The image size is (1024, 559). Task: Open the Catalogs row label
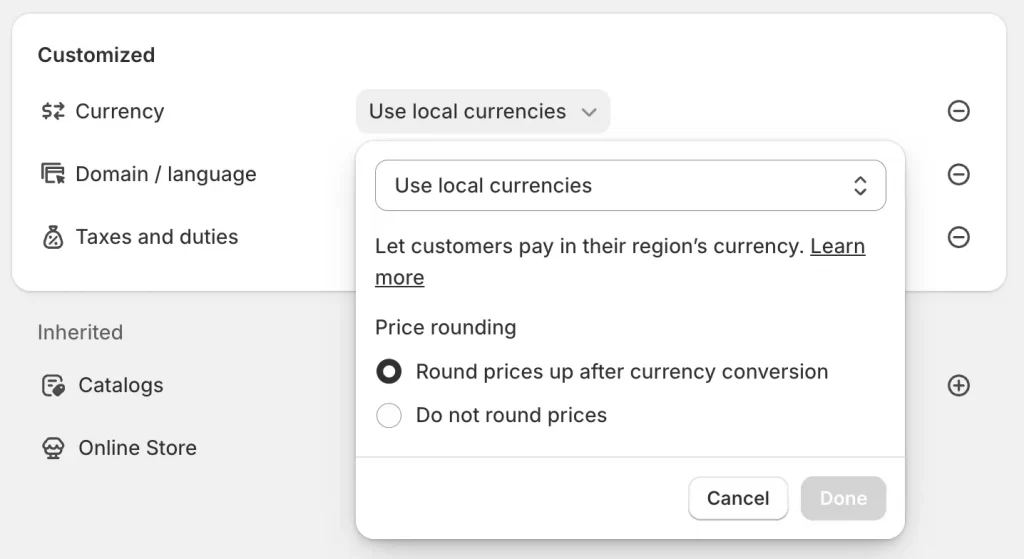[x=121, y=385]
